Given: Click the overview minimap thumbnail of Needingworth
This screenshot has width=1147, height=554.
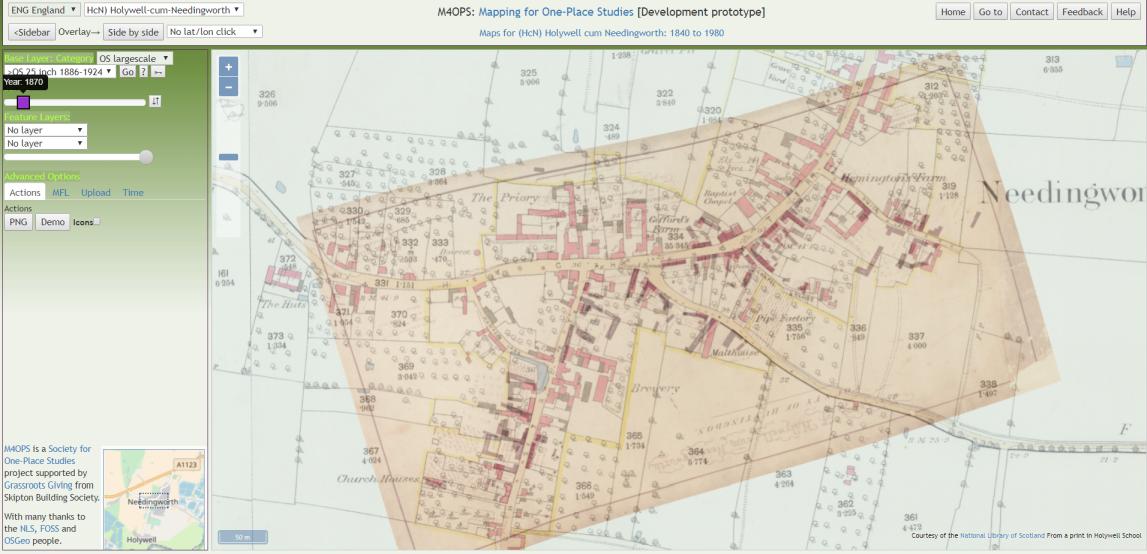Looking at the screenshot, I should tap(154, 500).
